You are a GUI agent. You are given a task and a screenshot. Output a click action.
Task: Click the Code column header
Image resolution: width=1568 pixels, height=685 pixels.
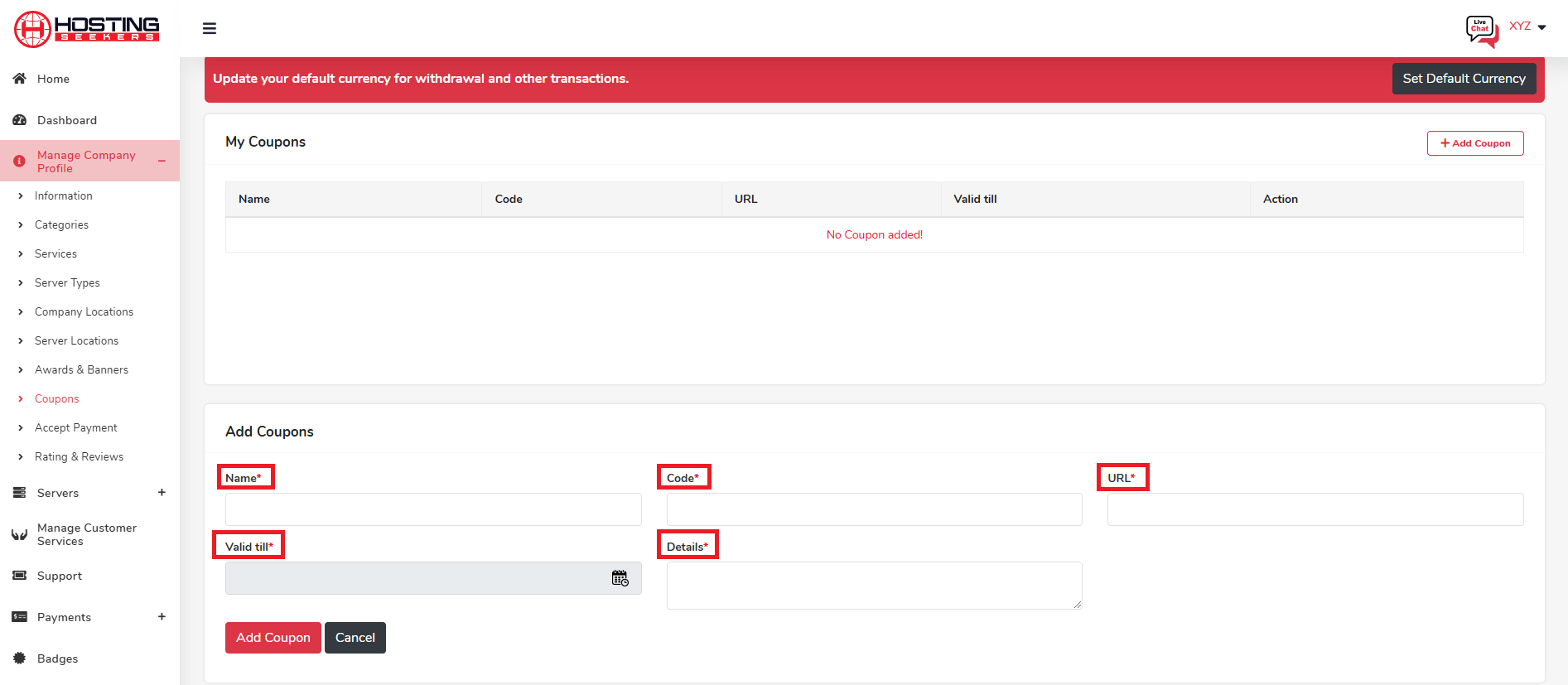click(x=509, y=199)
